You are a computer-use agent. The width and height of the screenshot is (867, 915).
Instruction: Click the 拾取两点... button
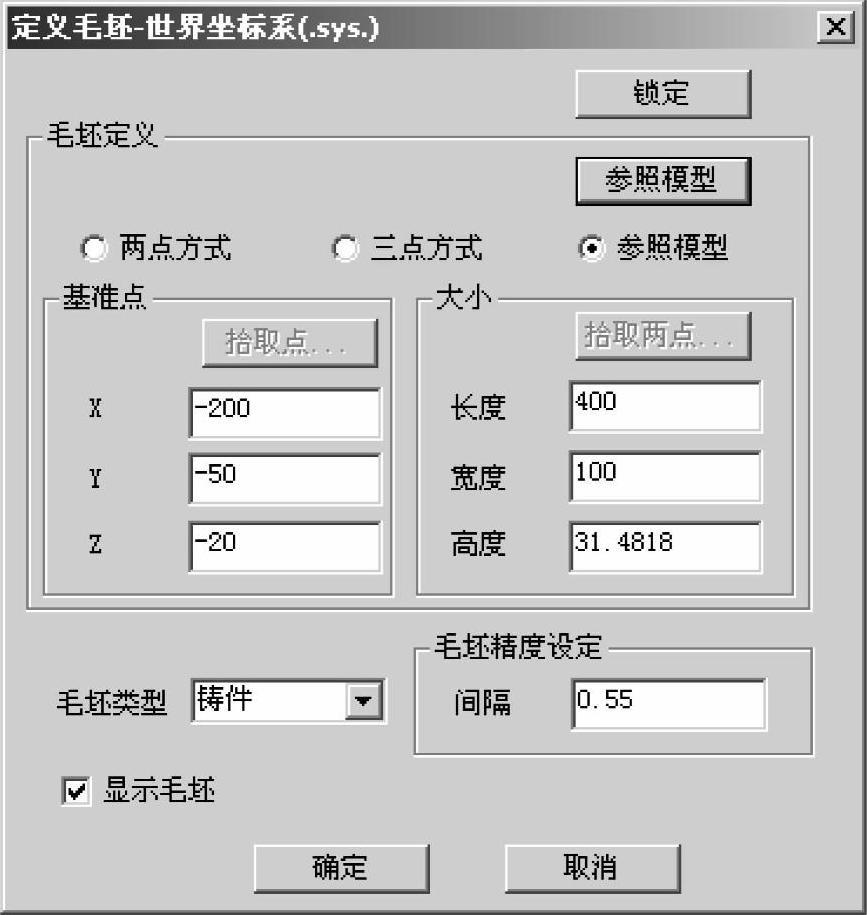click(x=663, y=336)
